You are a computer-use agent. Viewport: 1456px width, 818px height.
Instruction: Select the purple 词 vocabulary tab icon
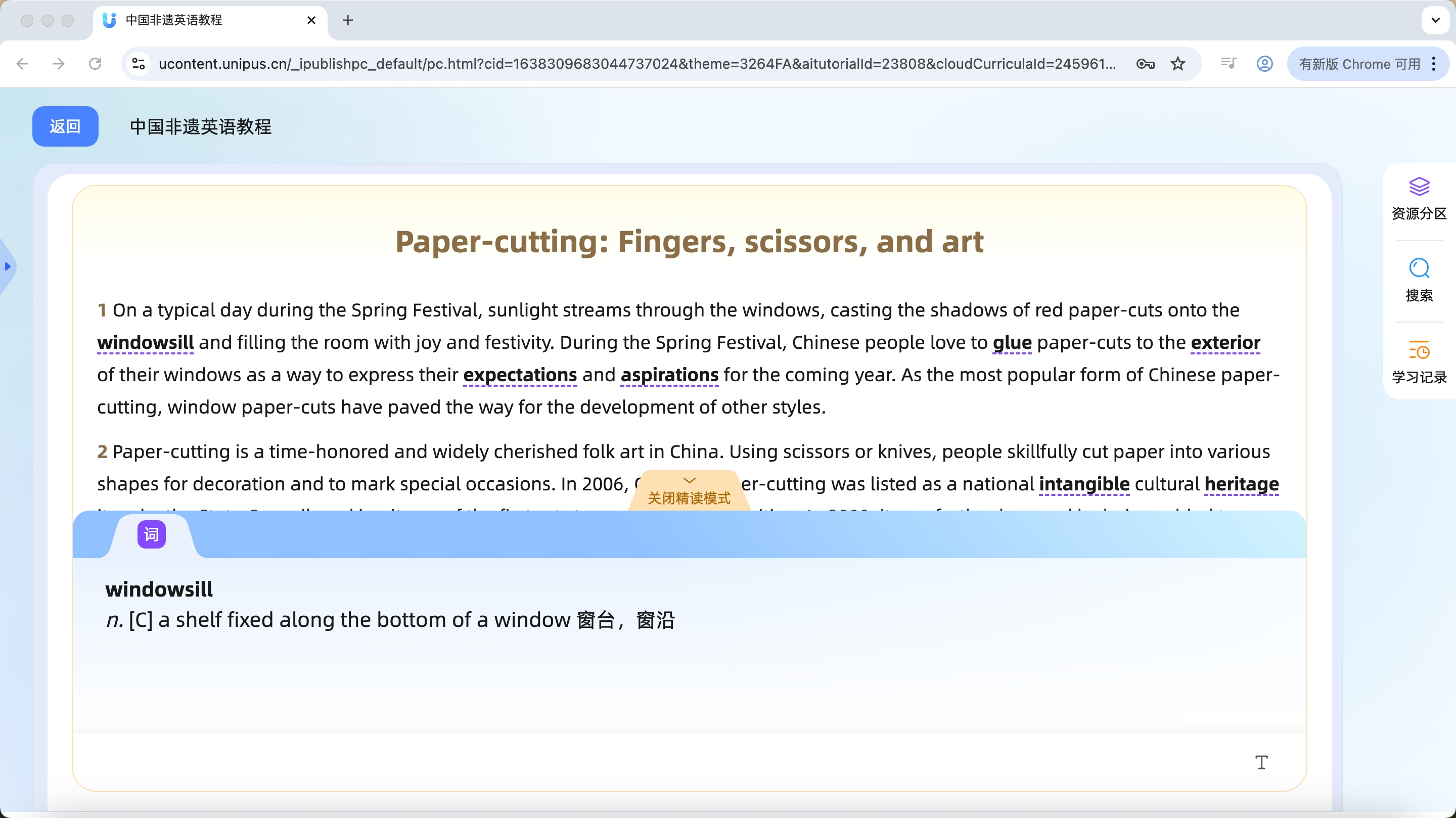coord(152,534)
